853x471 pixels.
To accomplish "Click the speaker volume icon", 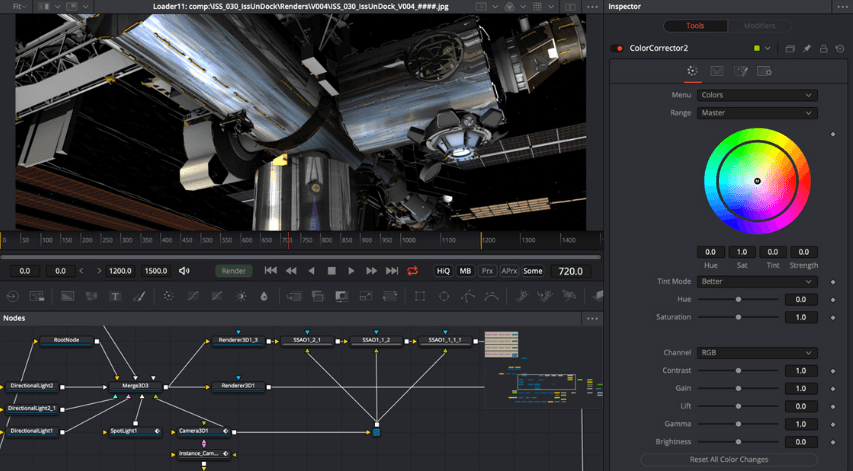I will [184, 271].
